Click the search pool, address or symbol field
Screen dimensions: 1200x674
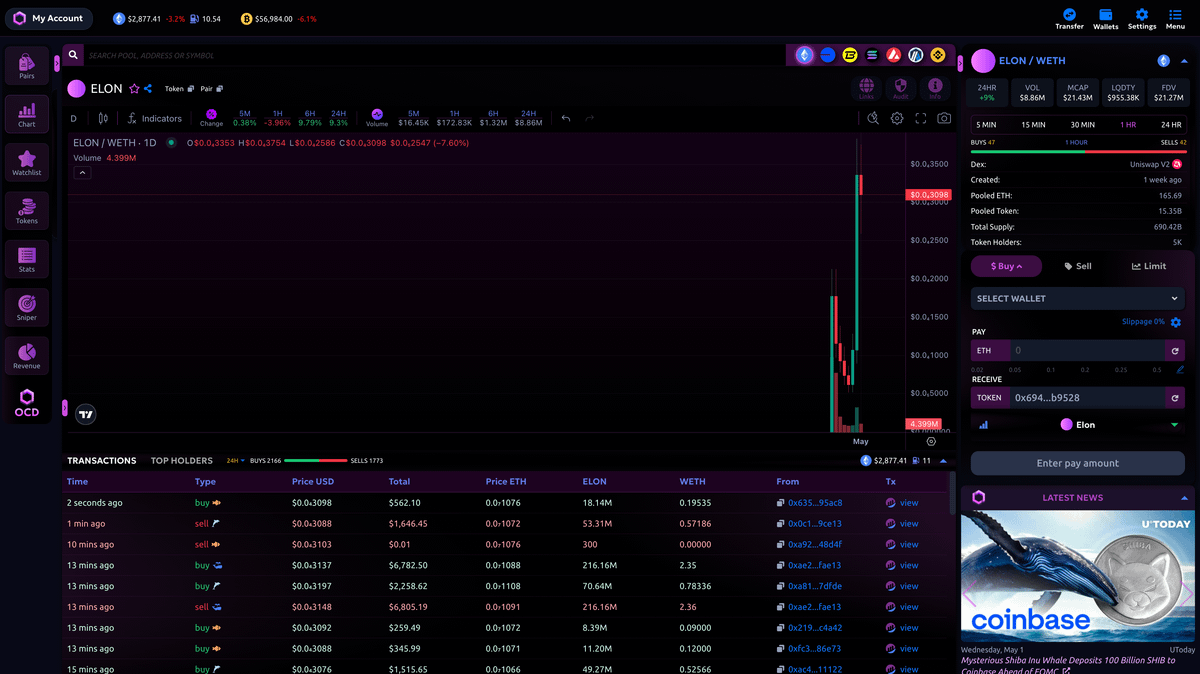(x=435, y=56)
